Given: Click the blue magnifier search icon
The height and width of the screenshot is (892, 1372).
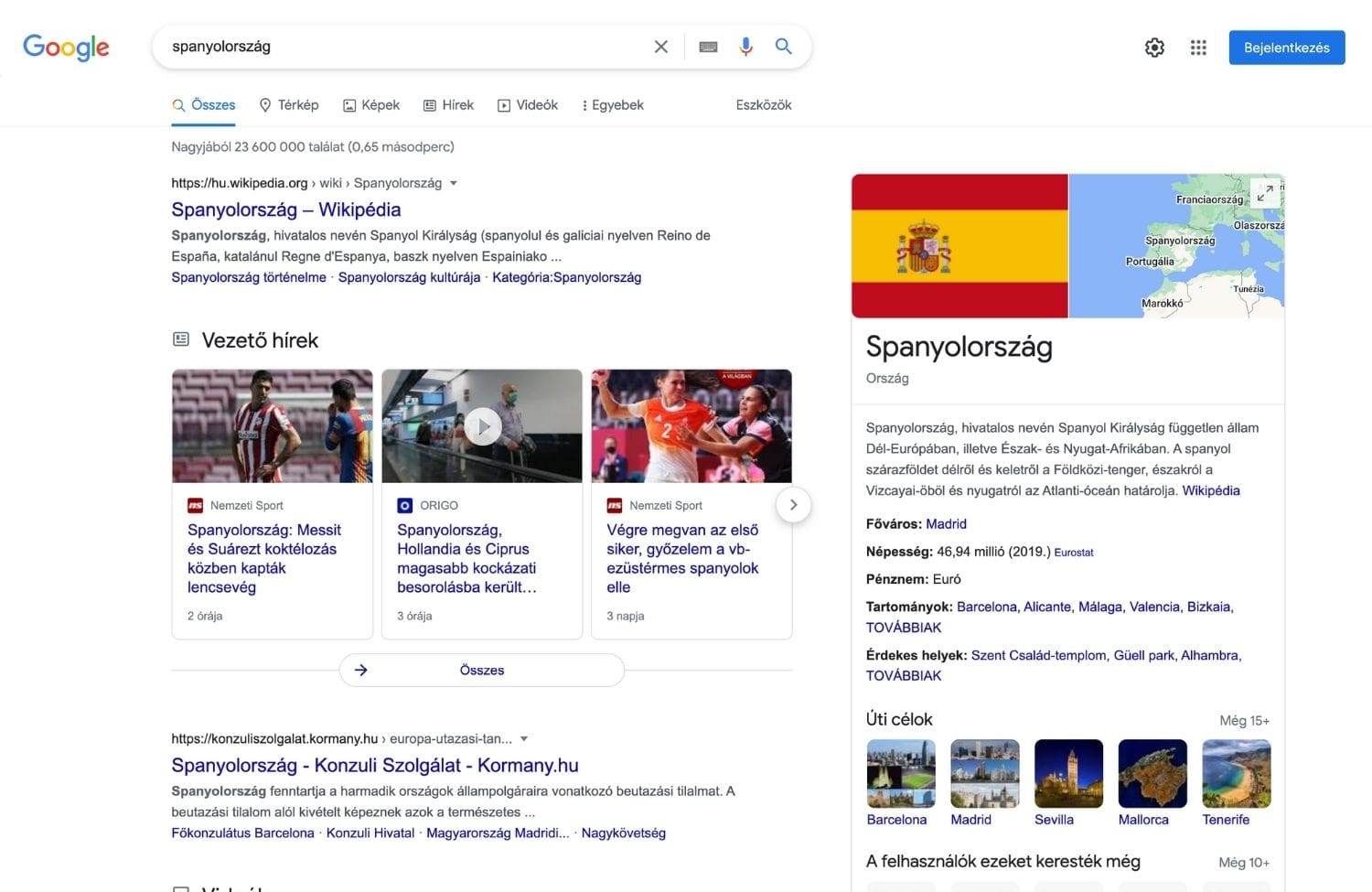Looking at the screenshot, I should coord(784,46).
